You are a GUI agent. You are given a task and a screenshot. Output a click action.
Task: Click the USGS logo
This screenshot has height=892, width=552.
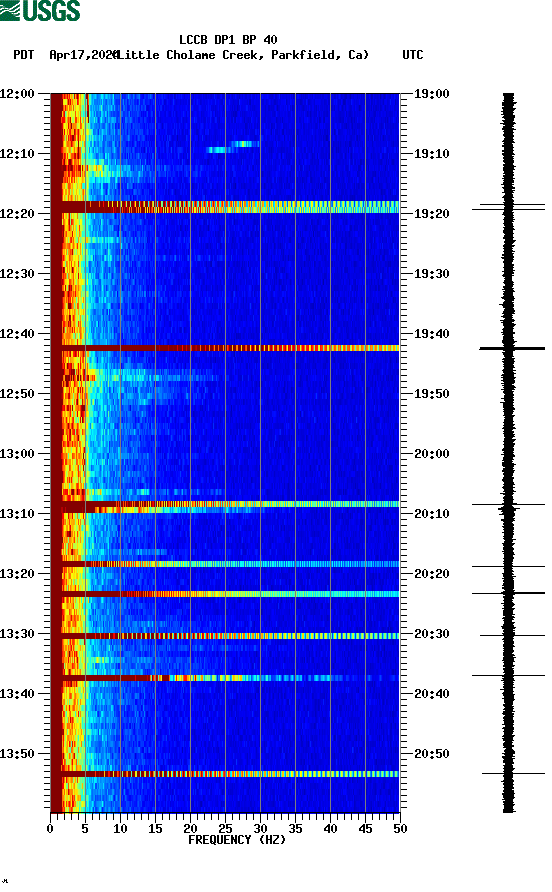pyautogui.click(x=40, y=11)
